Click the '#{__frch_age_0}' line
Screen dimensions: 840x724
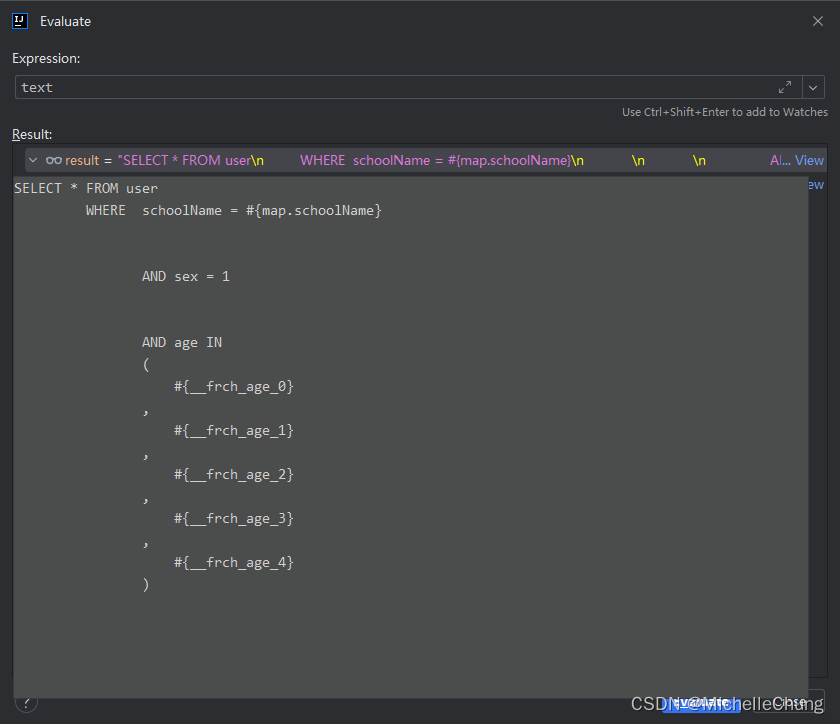pyautogui.click(x=234, y=386)
